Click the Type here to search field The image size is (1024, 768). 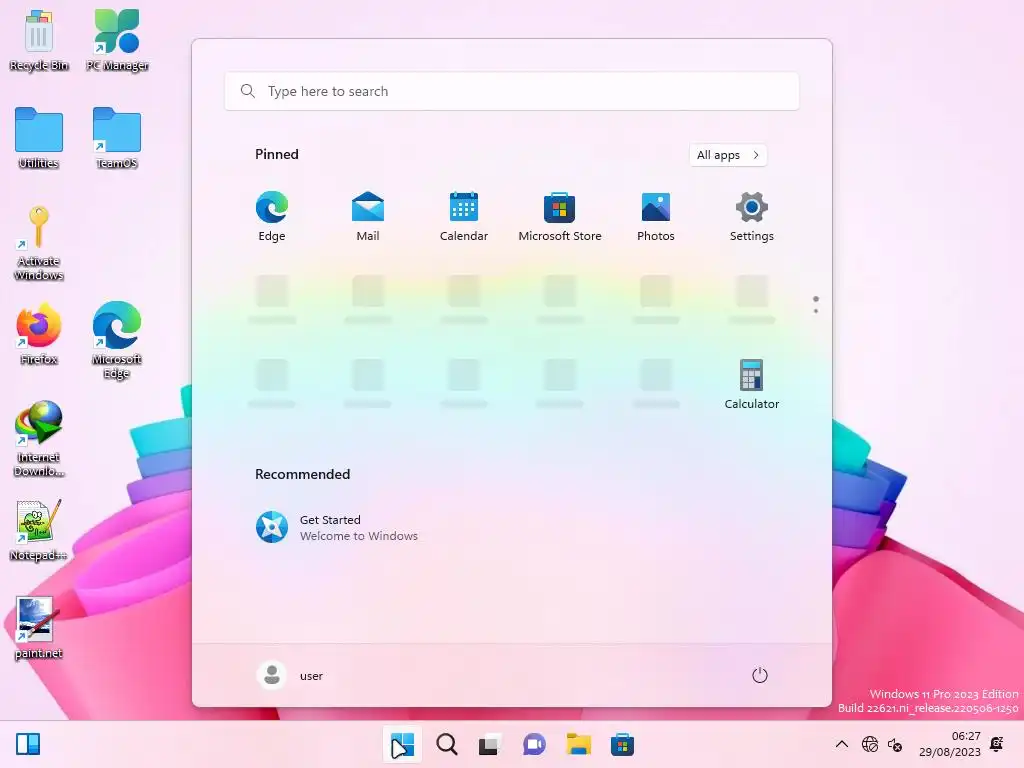[512, 91]
